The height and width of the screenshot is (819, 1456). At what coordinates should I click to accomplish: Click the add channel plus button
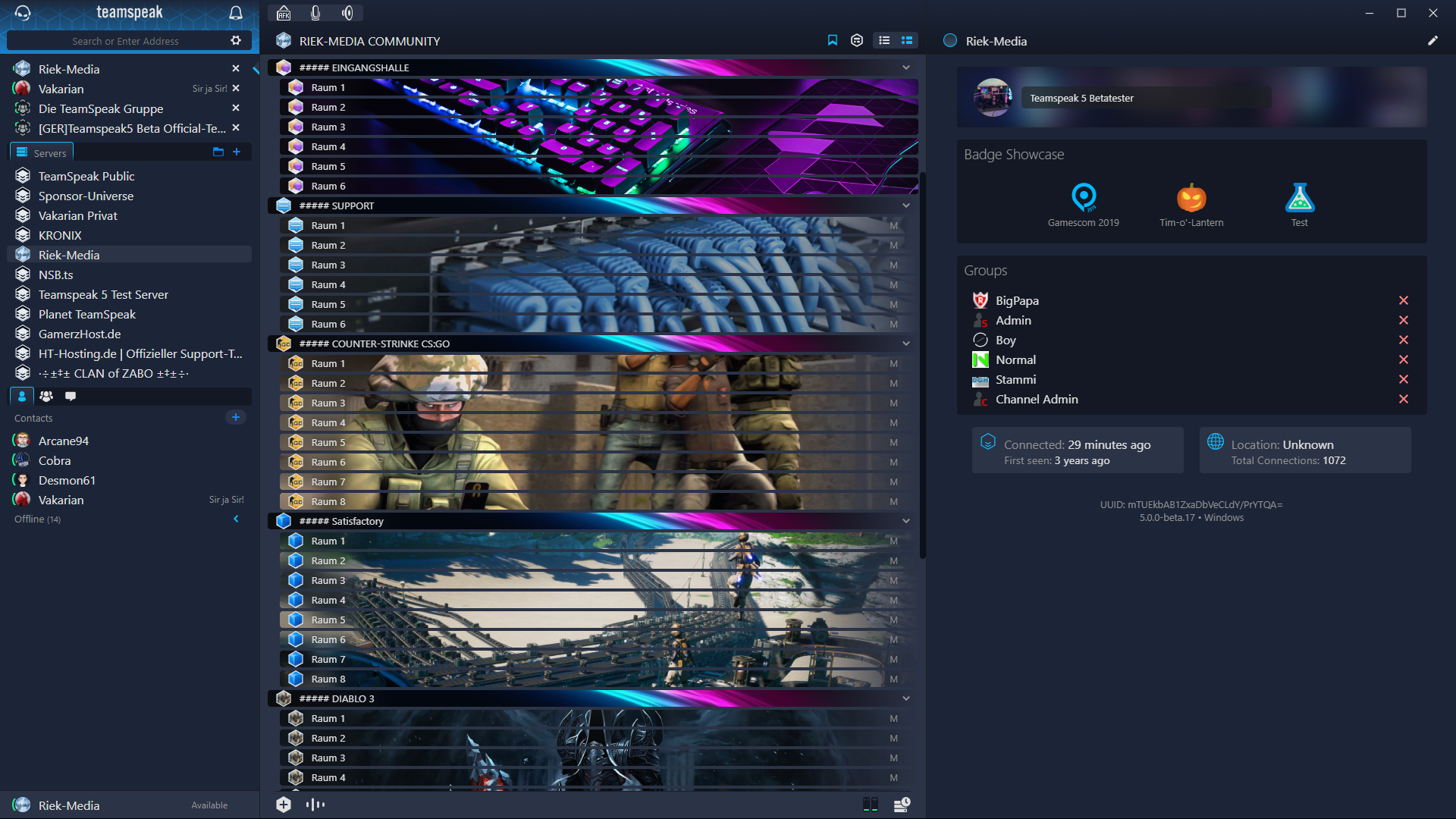coord(284,805)
